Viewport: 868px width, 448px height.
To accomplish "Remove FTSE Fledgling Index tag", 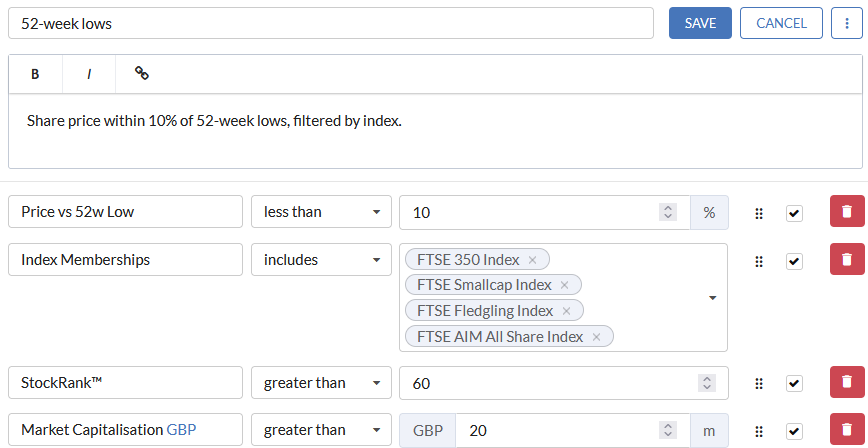I will (566, 311).
